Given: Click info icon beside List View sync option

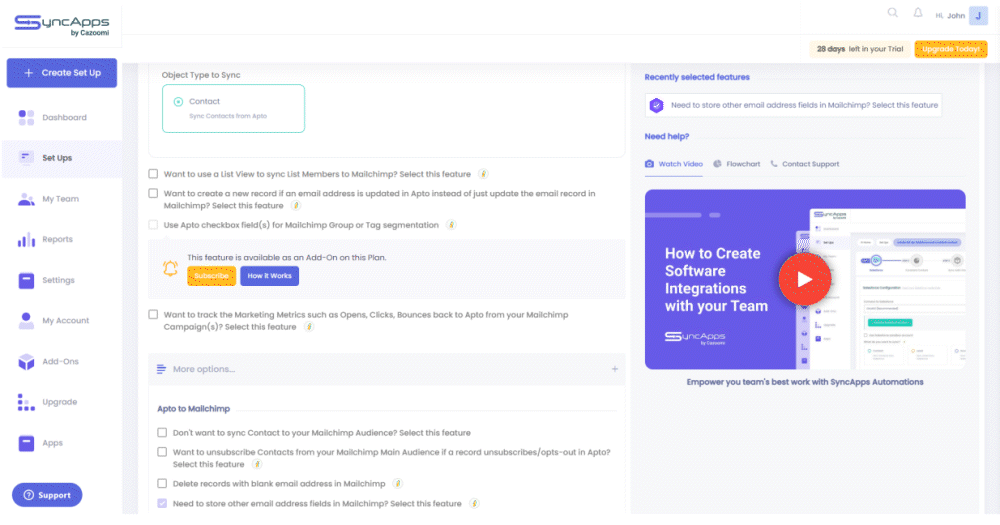Looking at the screenshot, I should (x=483, y=174).
